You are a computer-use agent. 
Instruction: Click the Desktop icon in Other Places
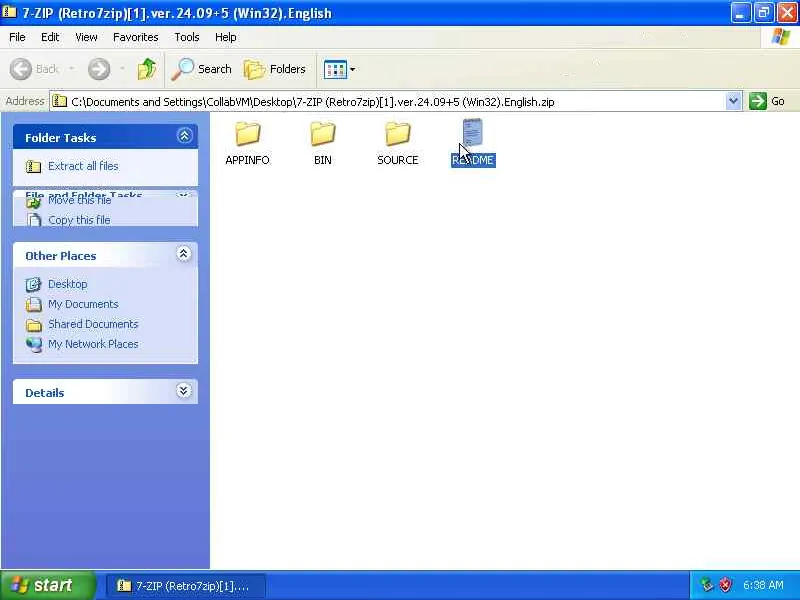pos(34,284)
